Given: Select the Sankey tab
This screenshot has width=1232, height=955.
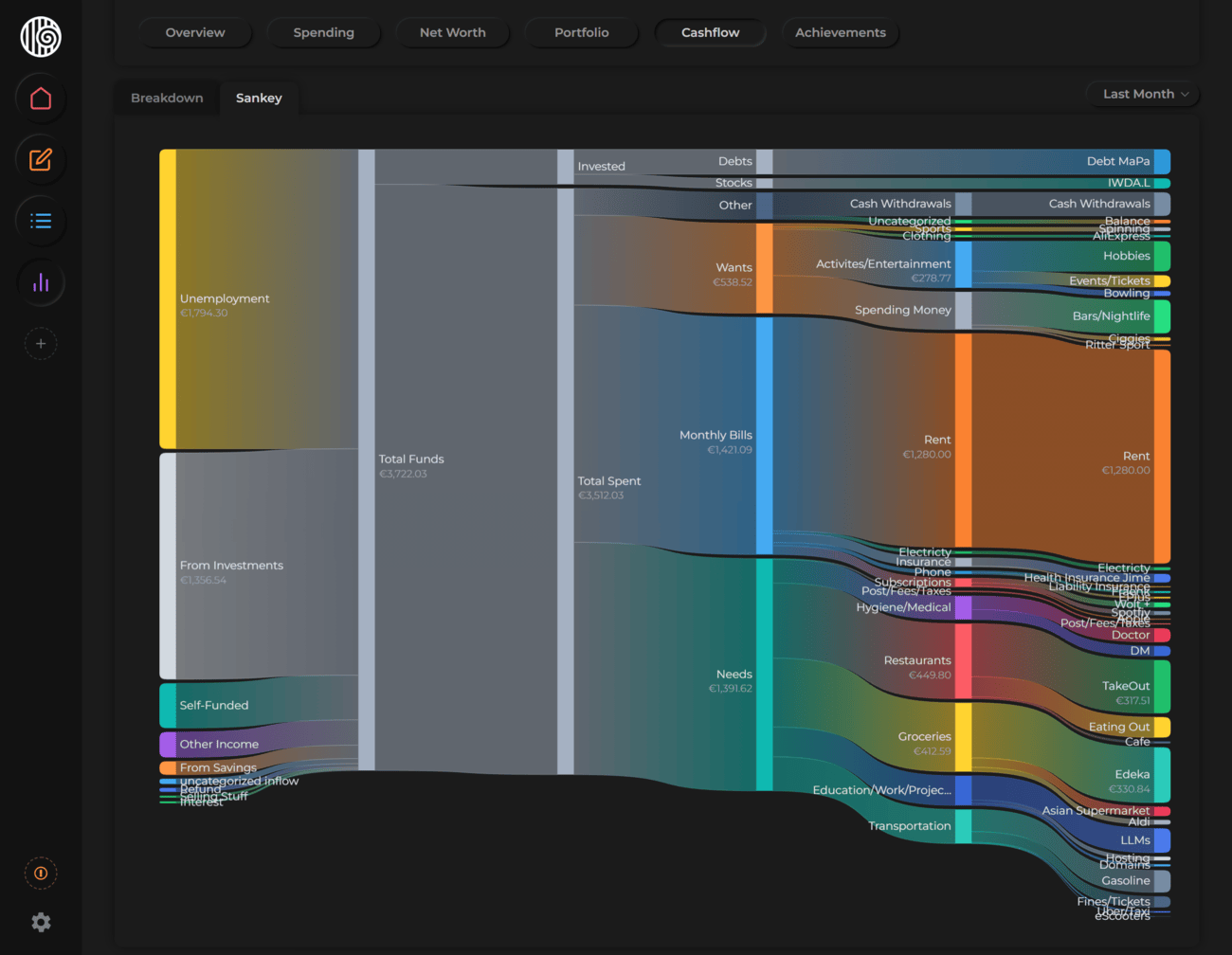Looking at the screenshot, I should (259, 98).
